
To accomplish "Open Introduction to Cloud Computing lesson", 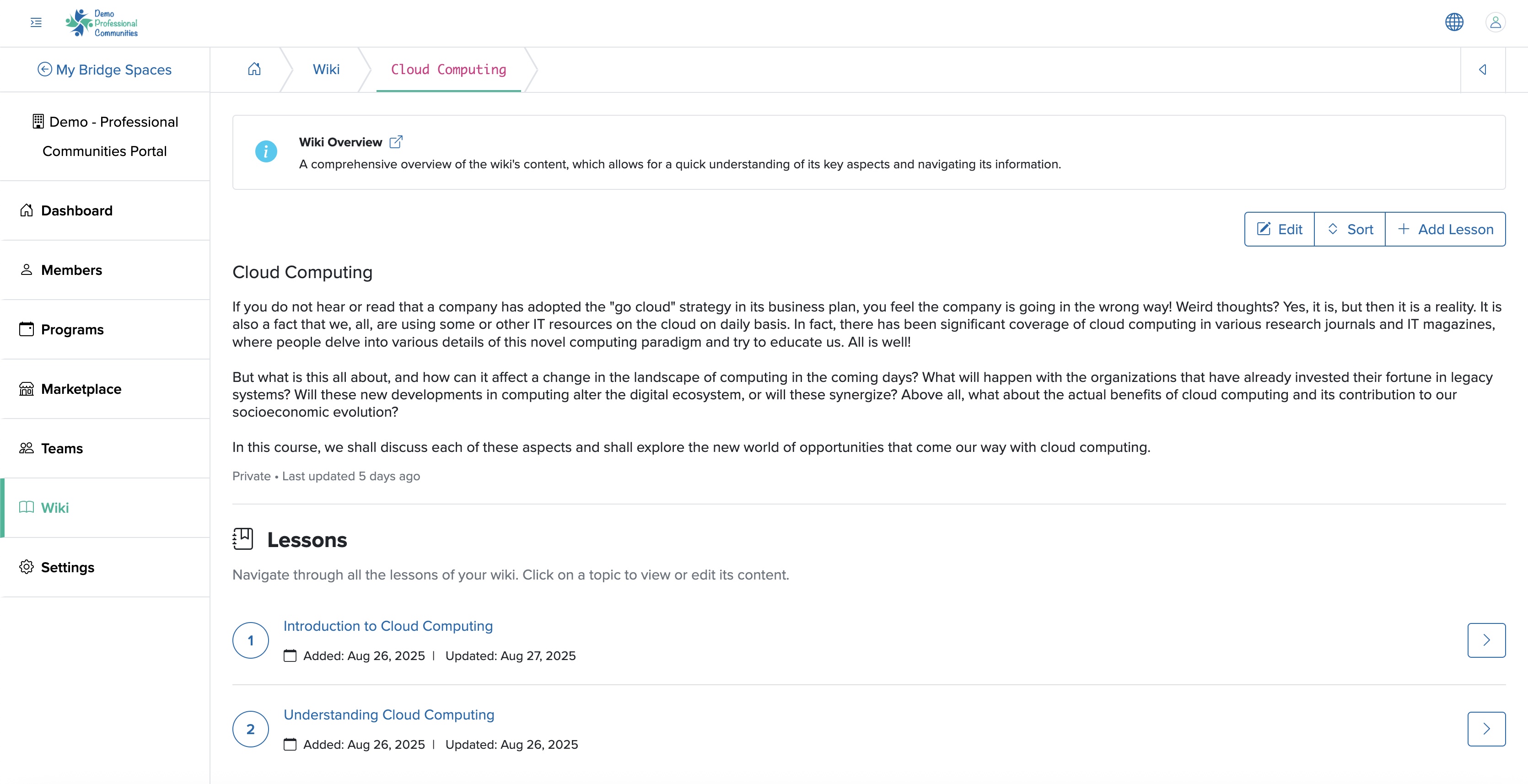I will click(x=388, y=626).
